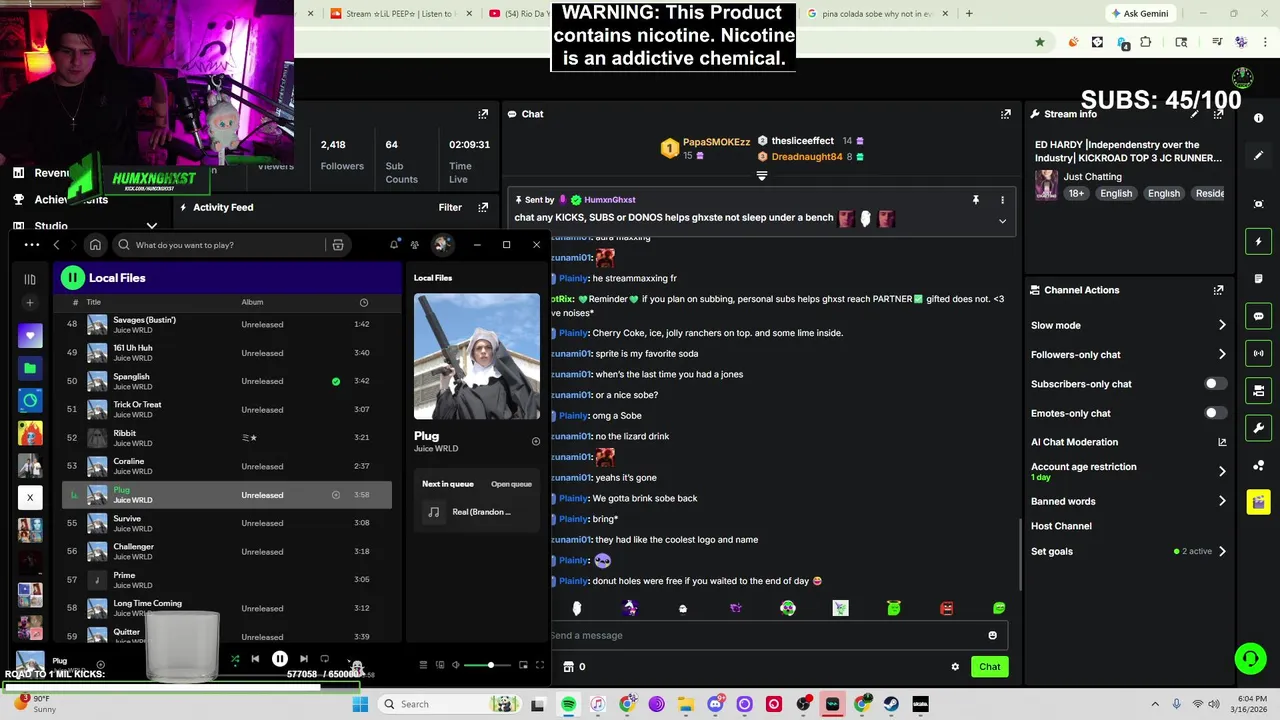Open the yellow clip icon in right sidebar
The height and width of the screenshot is (720, 1280).
coord(1258,502)
